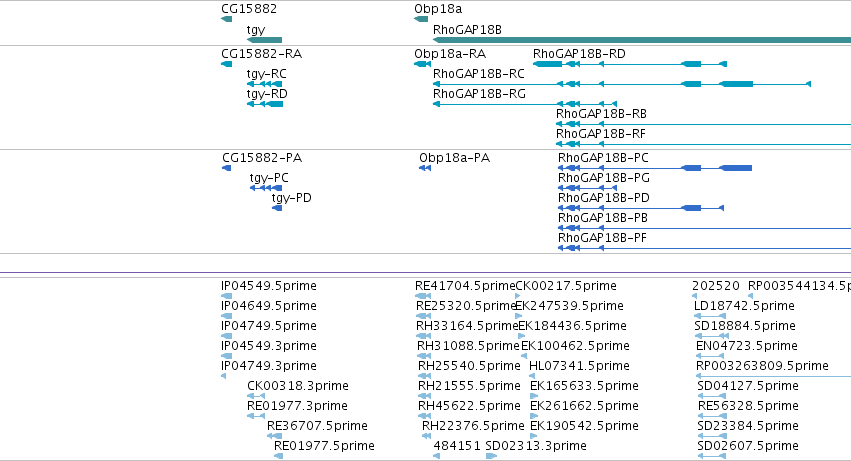
Task: Click the long RhoGAP18B gene bar glyph
Action: 642,40
